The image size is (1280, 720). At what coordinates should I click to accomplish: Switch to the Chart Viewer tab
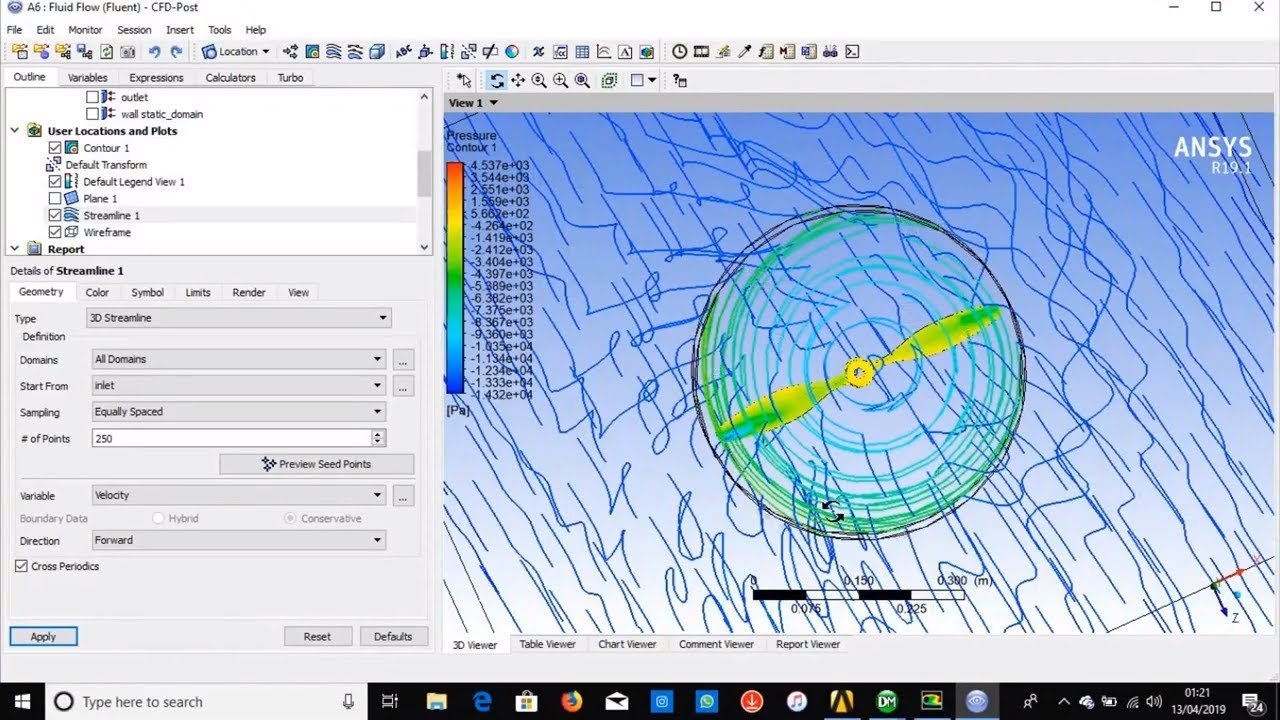point(627,644)
